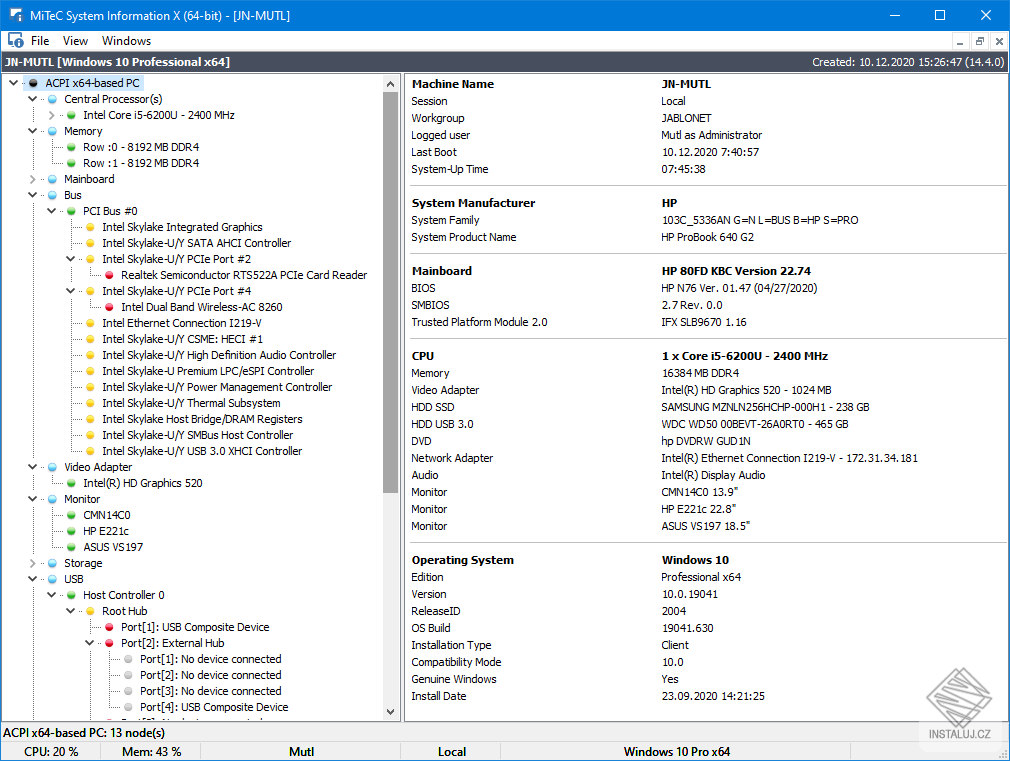1010x761 pixels.
Task: Click the yellow Thermal Subsystem node icon
Action: [91, 403]
